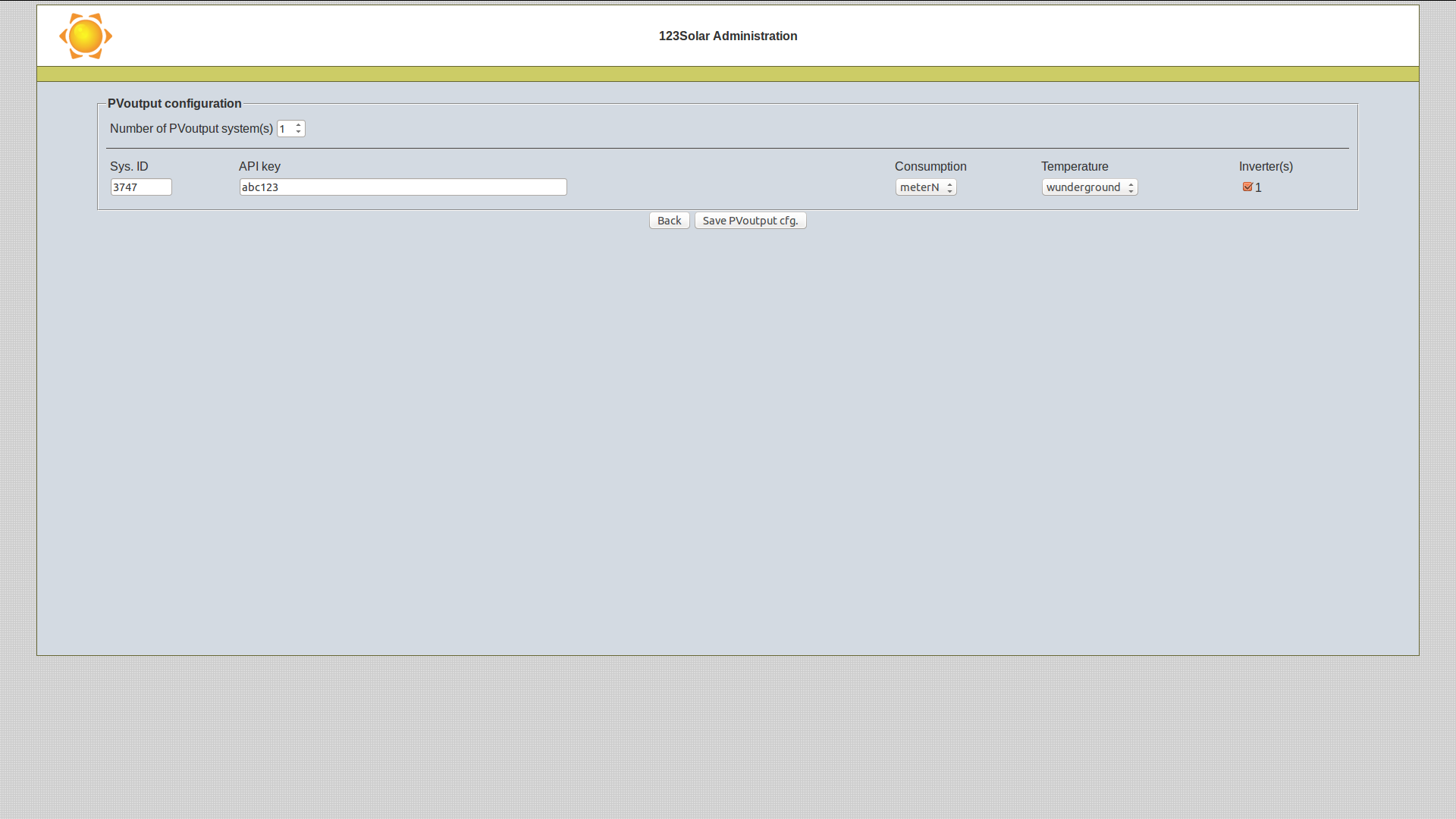
Task: Click the Temperature column label
Action: 1075,166
